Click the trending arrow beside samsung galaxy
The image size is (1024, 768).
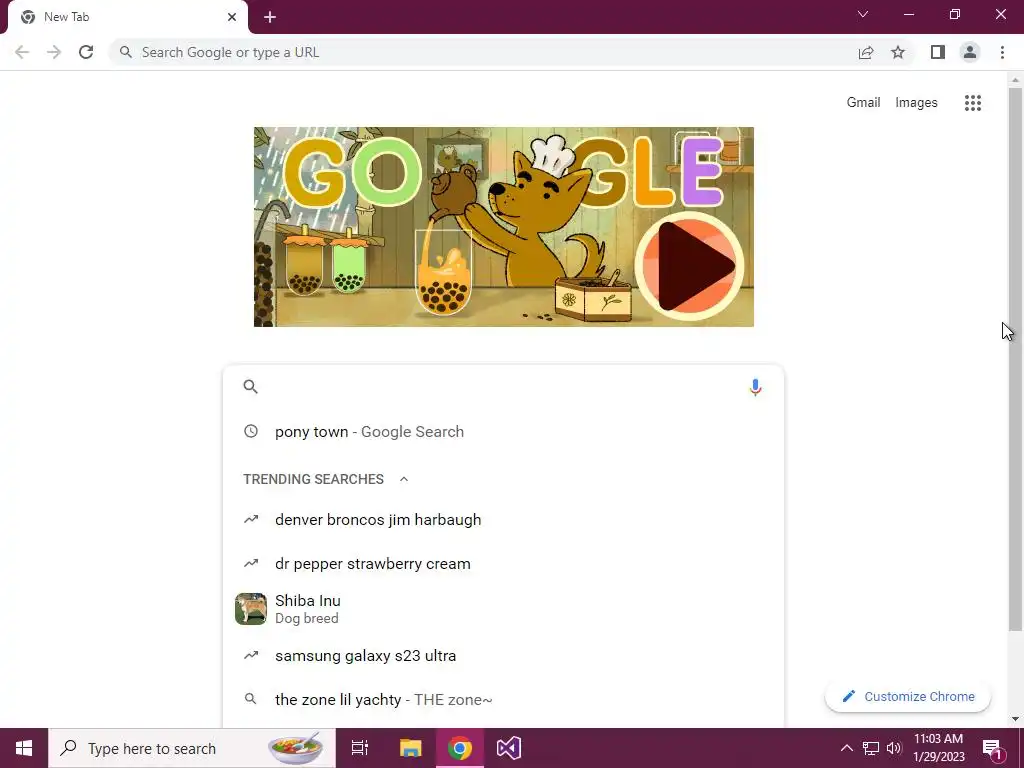point(251,655)
